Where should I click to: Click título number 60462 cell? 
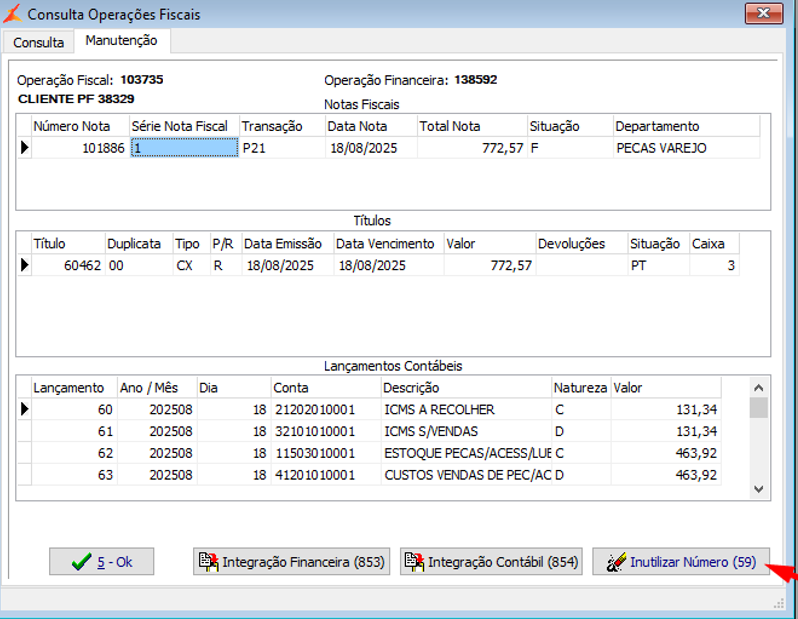[68, 266]
